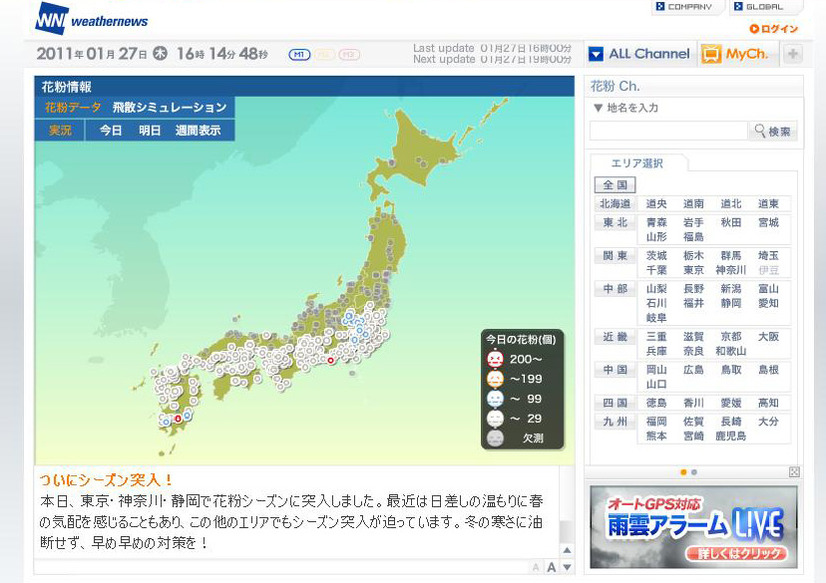Select the 実況 view
Image resolution: width=826 pixels, height=583 pixels.
60,130
